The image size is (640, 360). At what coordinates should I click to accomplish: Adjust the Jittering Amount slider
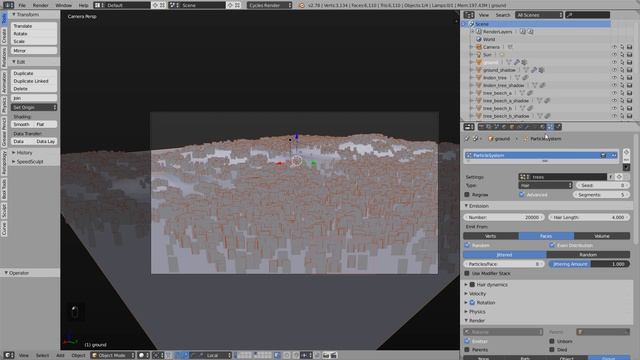[589, 264]
